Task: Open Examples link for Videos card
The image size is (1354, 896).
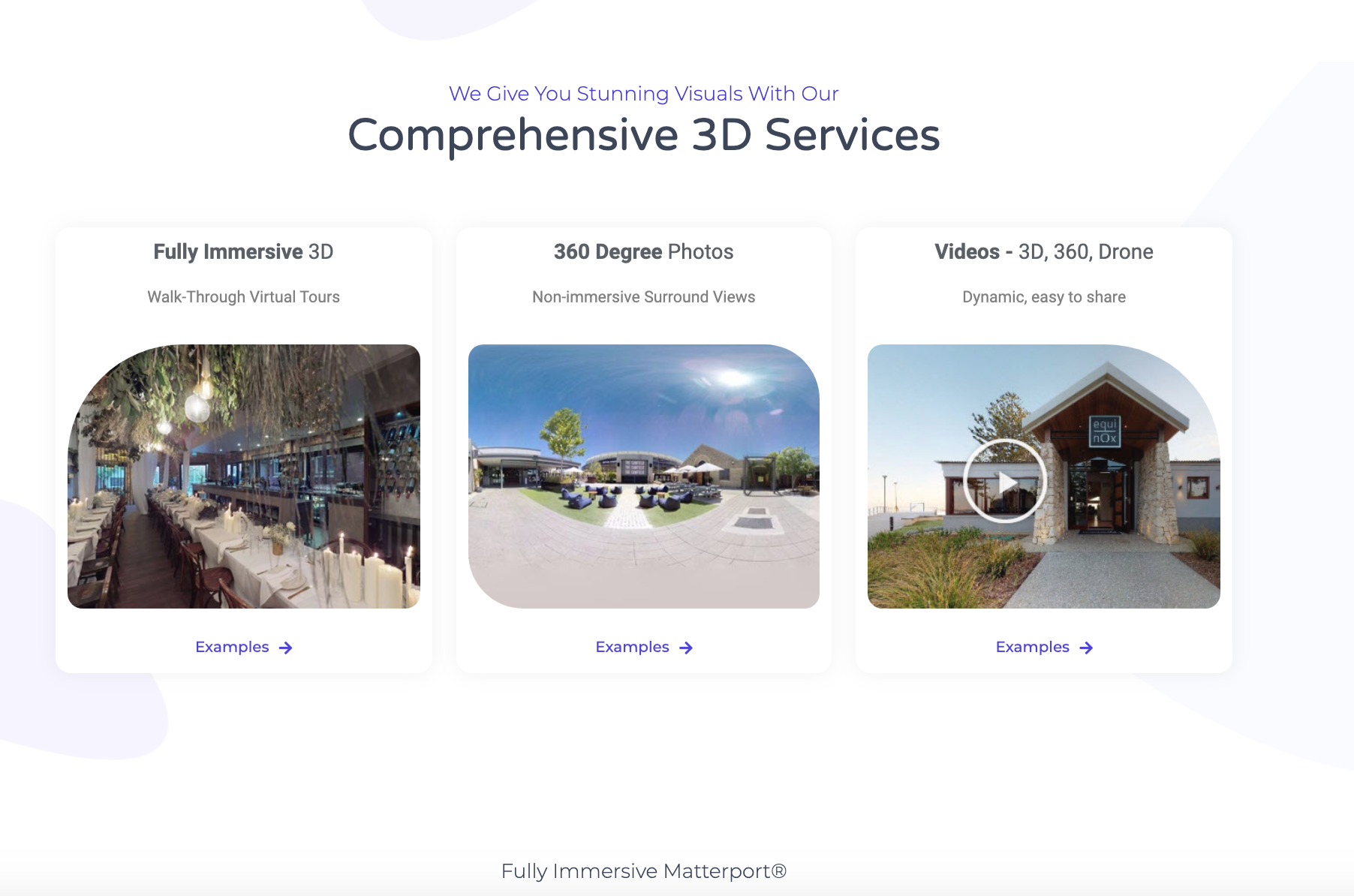Action: coord(1032,647)
